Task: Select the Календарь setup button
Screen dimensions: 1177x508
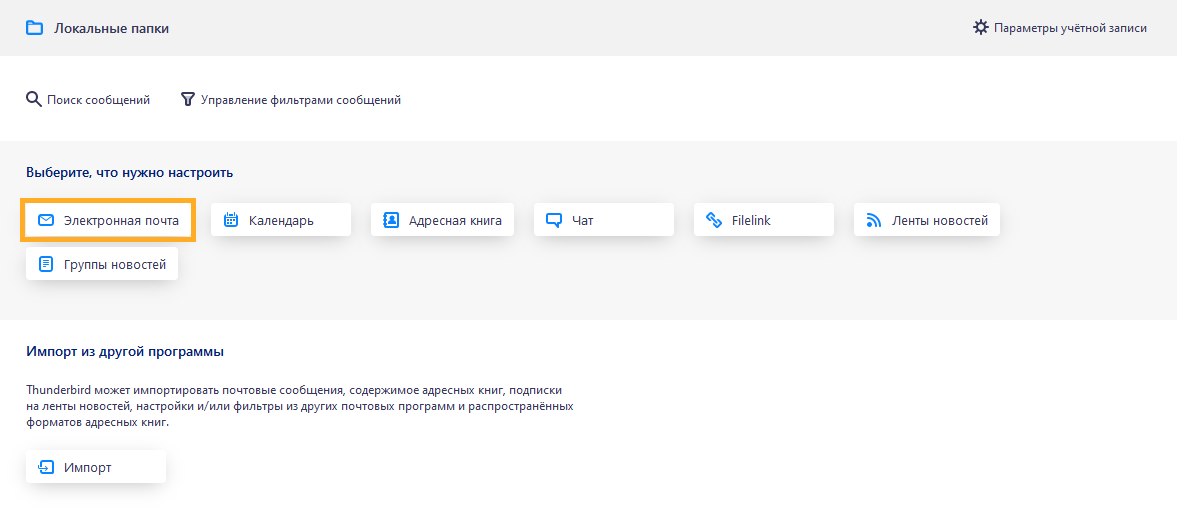Action: (281, 220)
